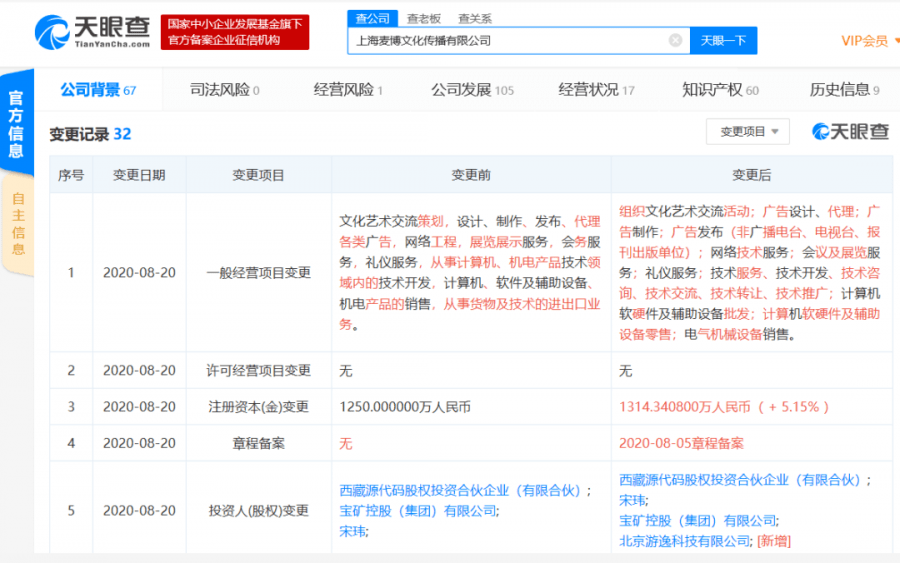Image resolution: width=900 pixels, height=563 pixels.
Task: Click the 变更前 column header
Action: 471,175
